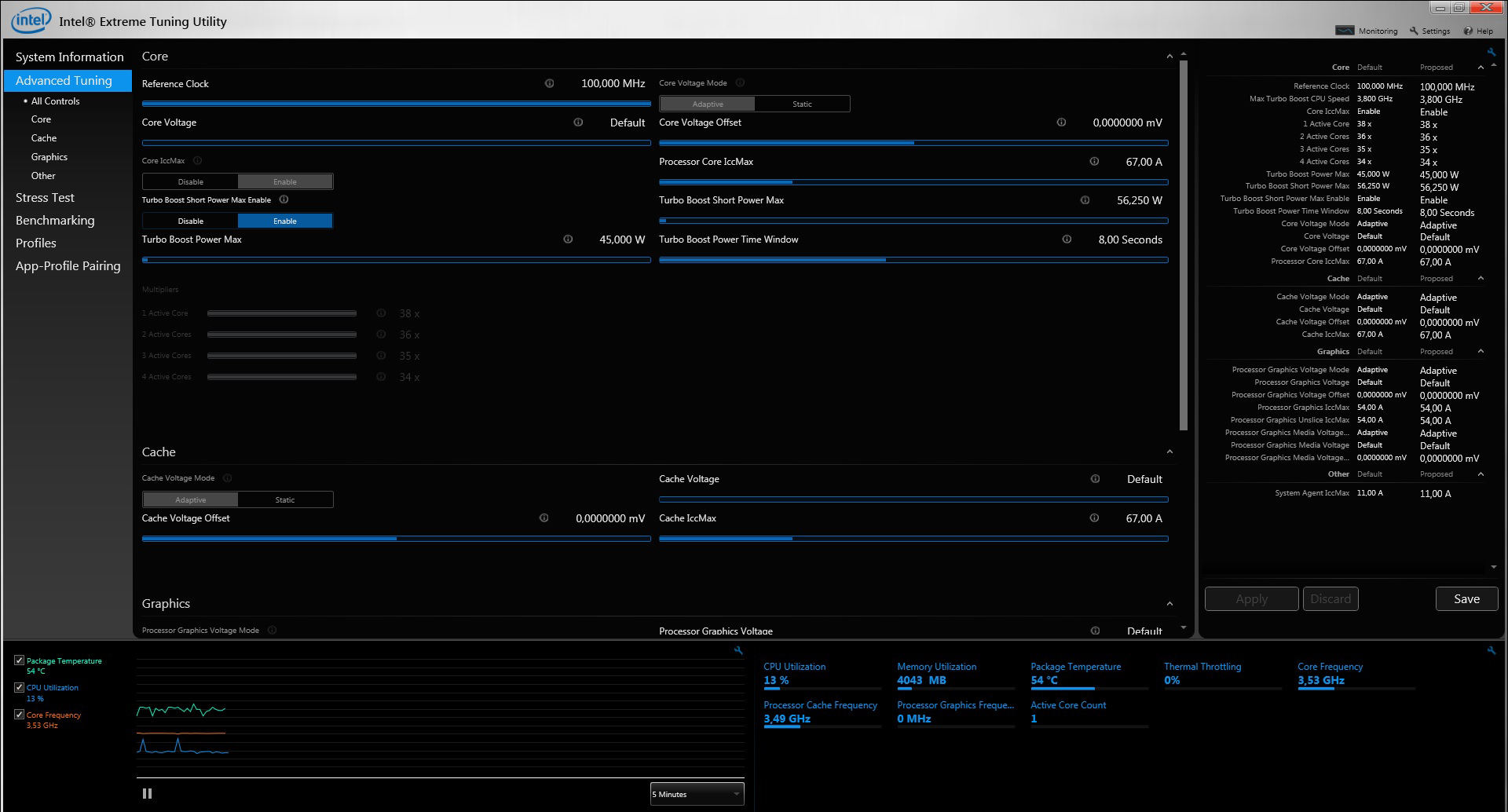Viewport: 1508px width, 812px height.
Task: Click info icon next to Reference Clock
Action: [x=549, y=83]
